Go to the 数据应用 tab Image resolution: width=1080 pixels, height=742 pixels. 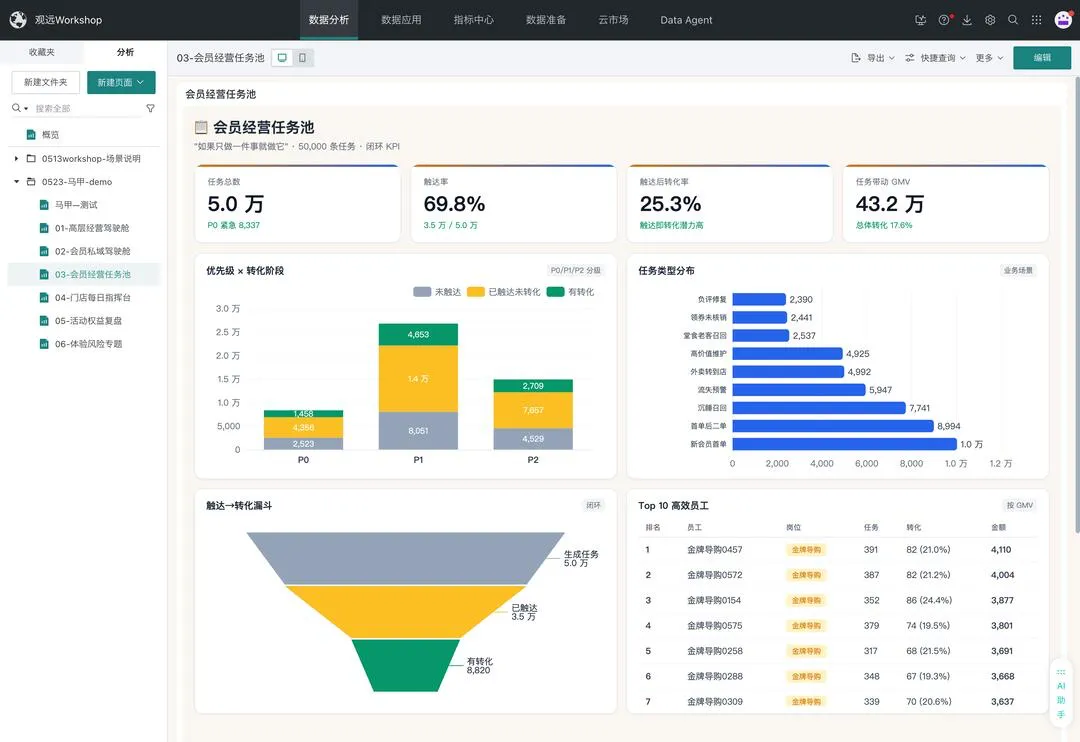(401, 20)
